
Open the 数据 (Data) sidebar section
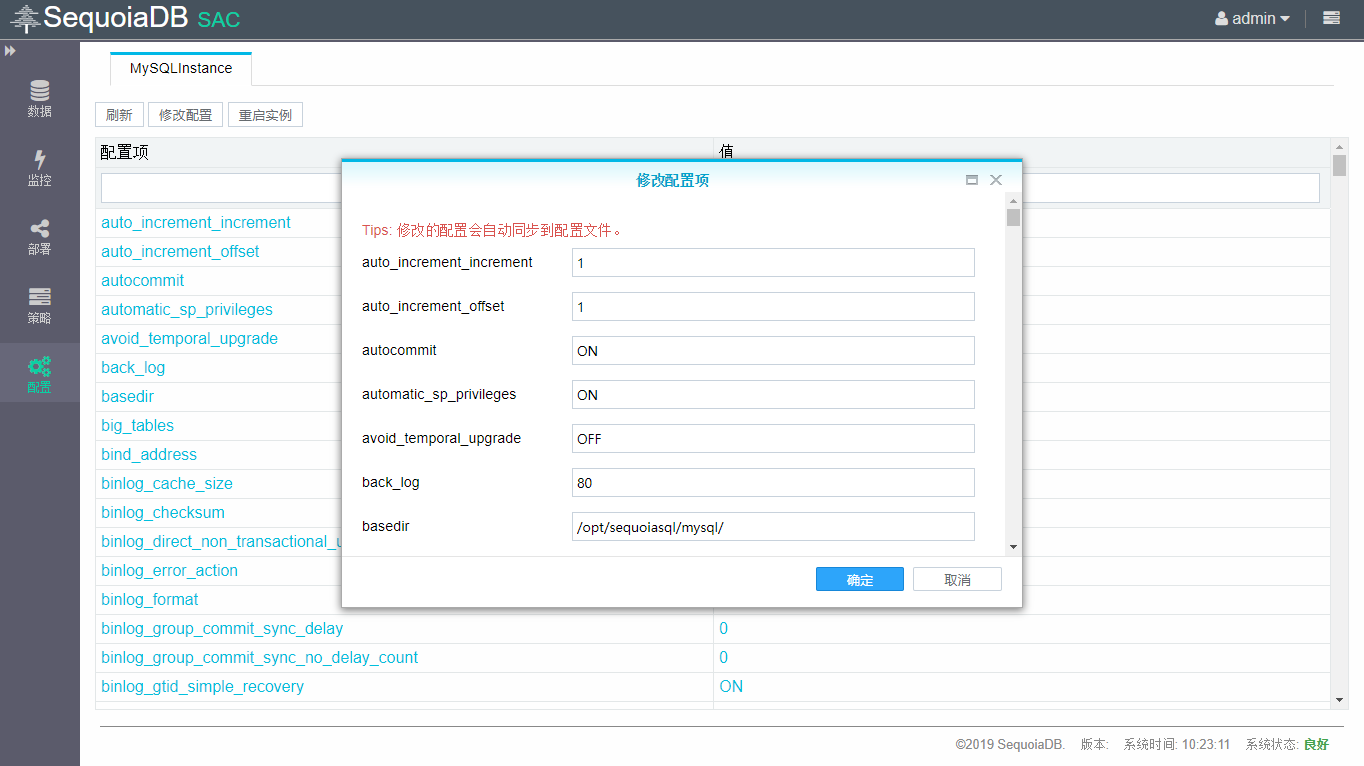[x=39, y=98]
